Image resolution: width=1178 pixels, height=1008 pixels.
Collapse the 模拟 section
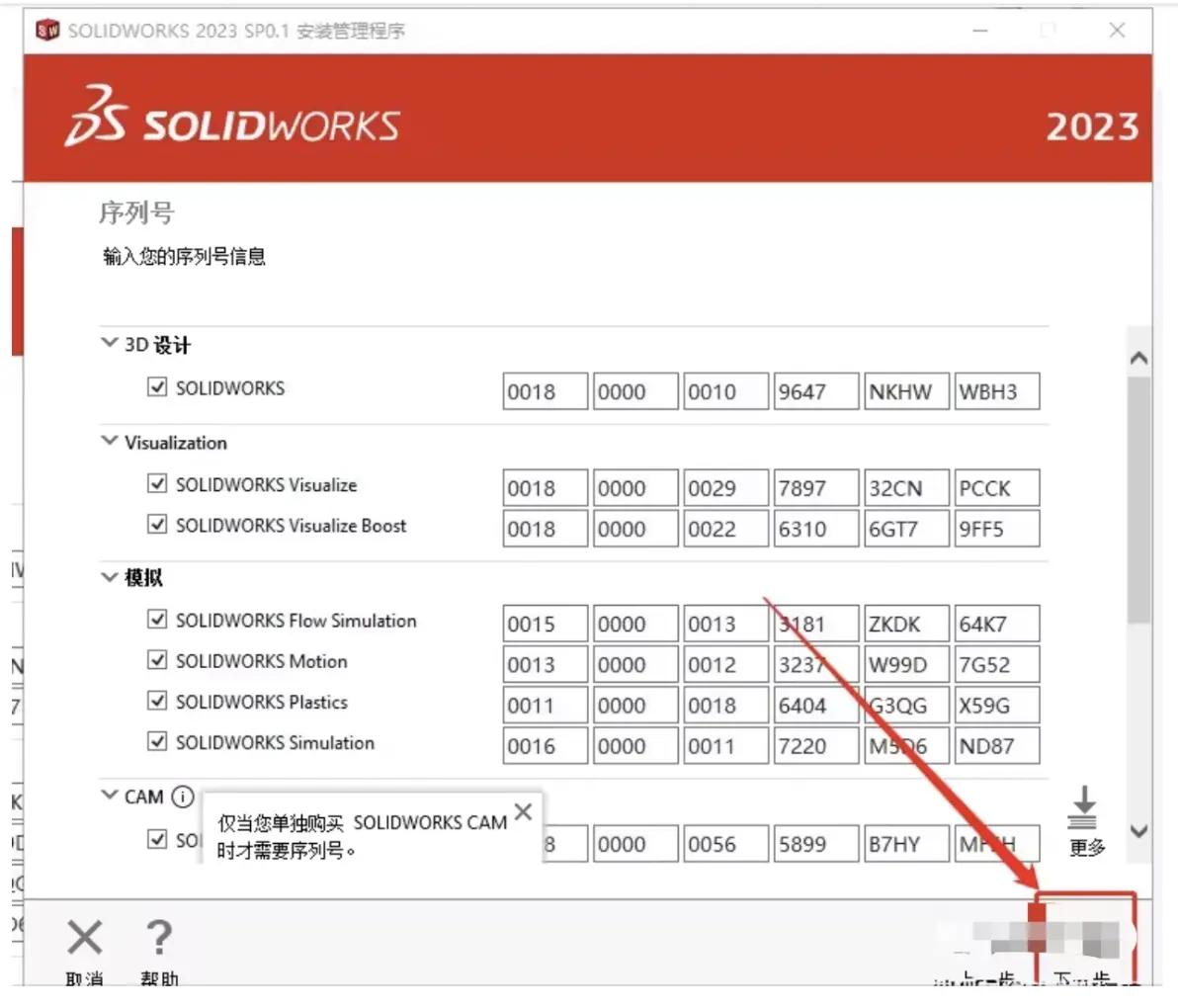point(110,577)
